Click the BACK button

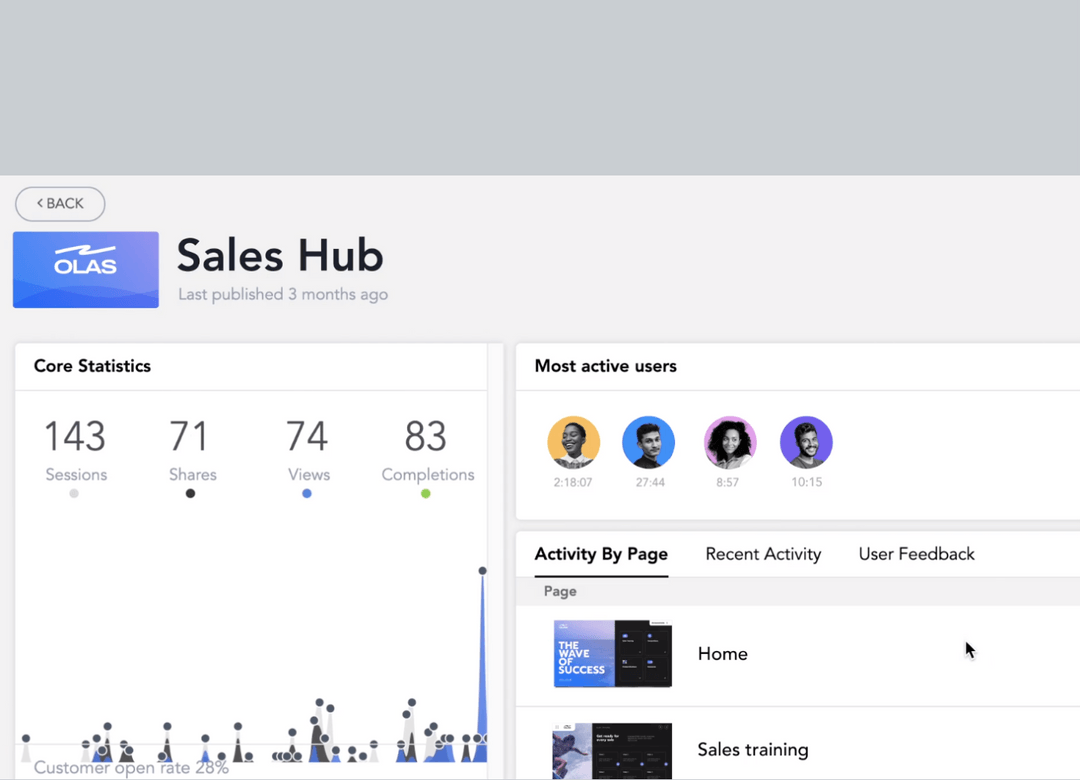pyautogui.click(x=59, y=204)
